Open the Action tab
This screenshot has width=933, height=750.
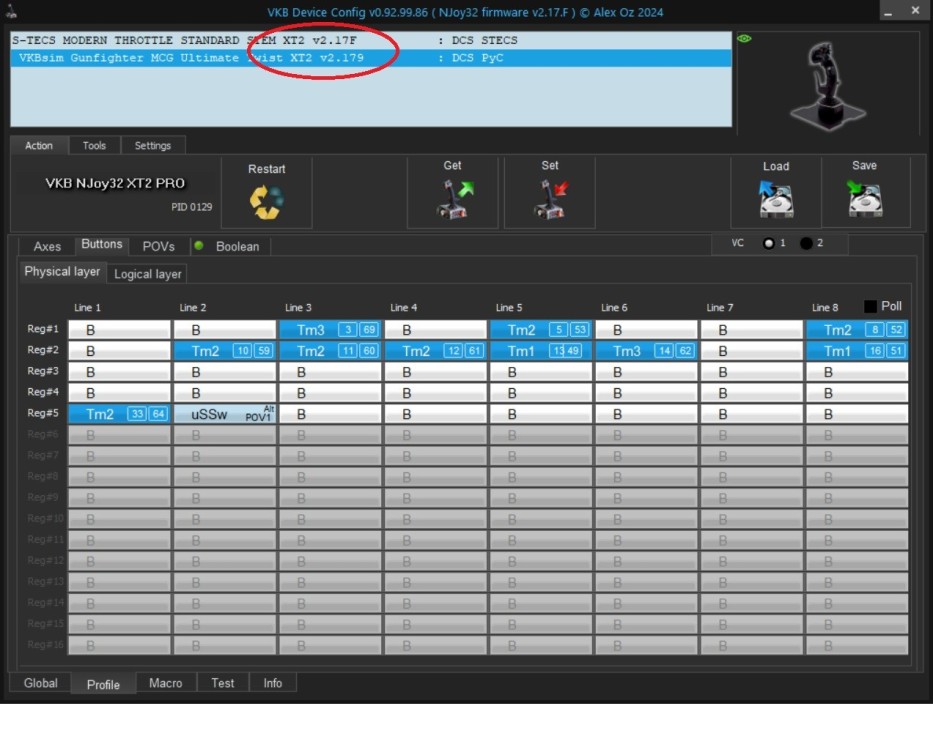pyautogui.click(x=39, y=145)
